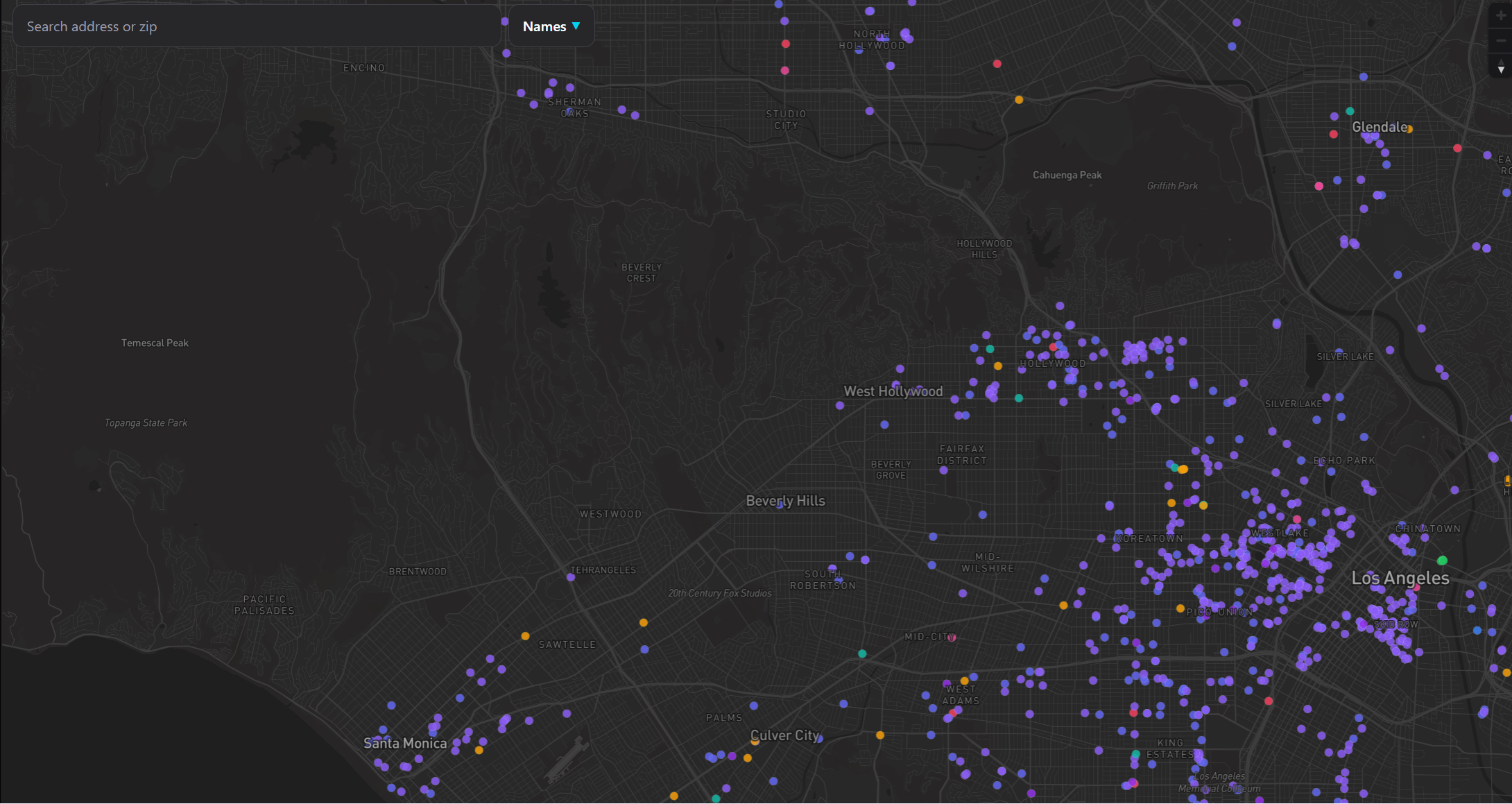Click pink marker at end of Mid-City label
The image size is (1512, 804).
click(x=952, y=638)
